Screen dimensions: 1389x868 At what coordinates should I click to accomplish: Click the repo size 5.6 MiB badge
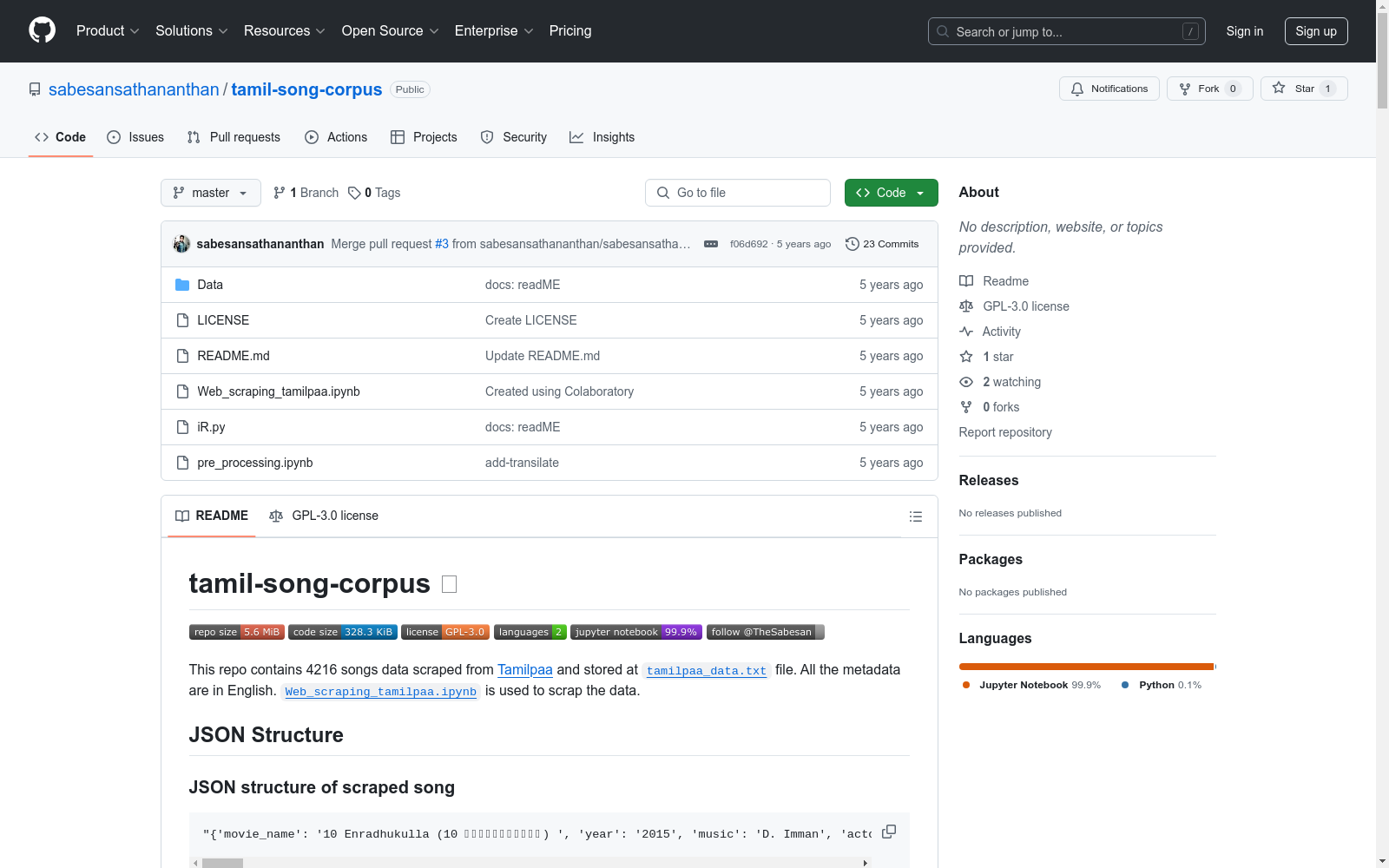tap(237, 632)
